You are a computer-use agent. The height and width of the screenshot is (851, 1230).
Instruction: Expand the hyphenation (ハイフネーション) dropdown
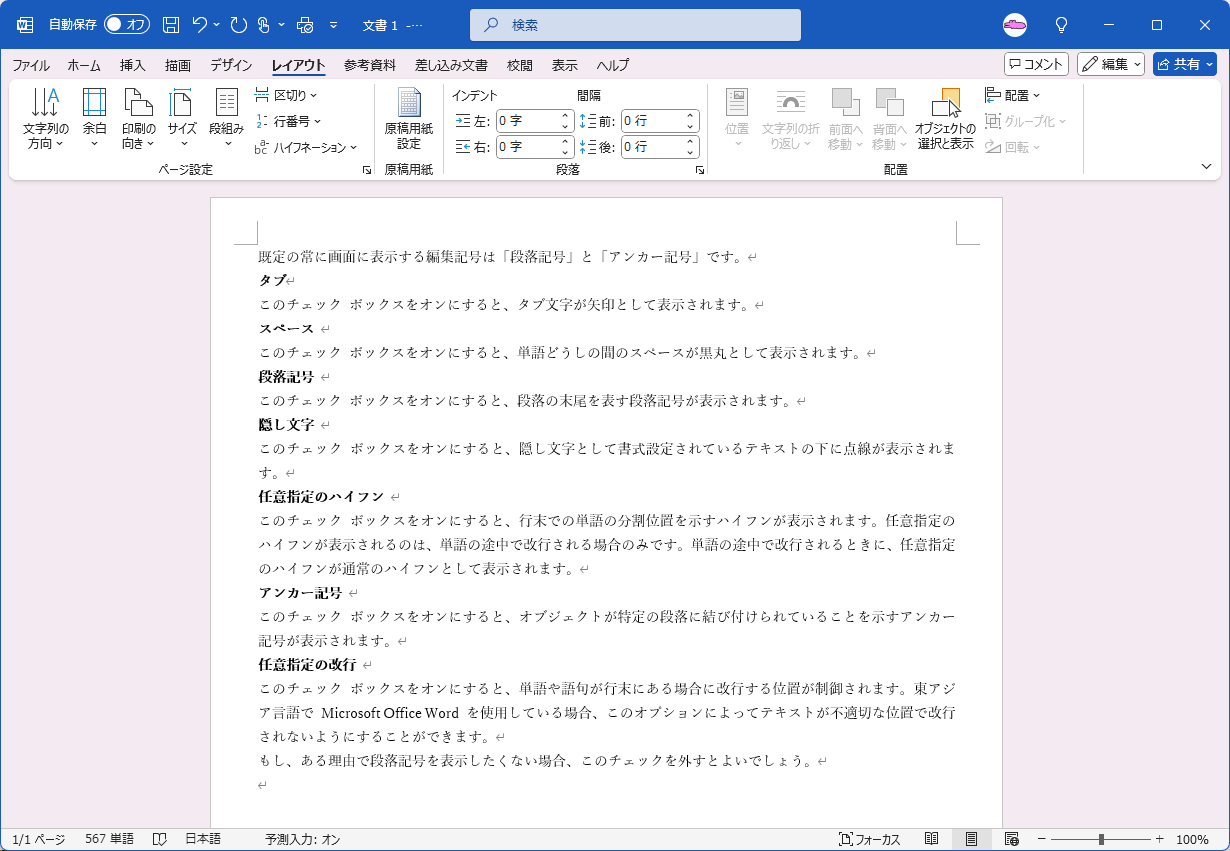click(x=306, y=147)
